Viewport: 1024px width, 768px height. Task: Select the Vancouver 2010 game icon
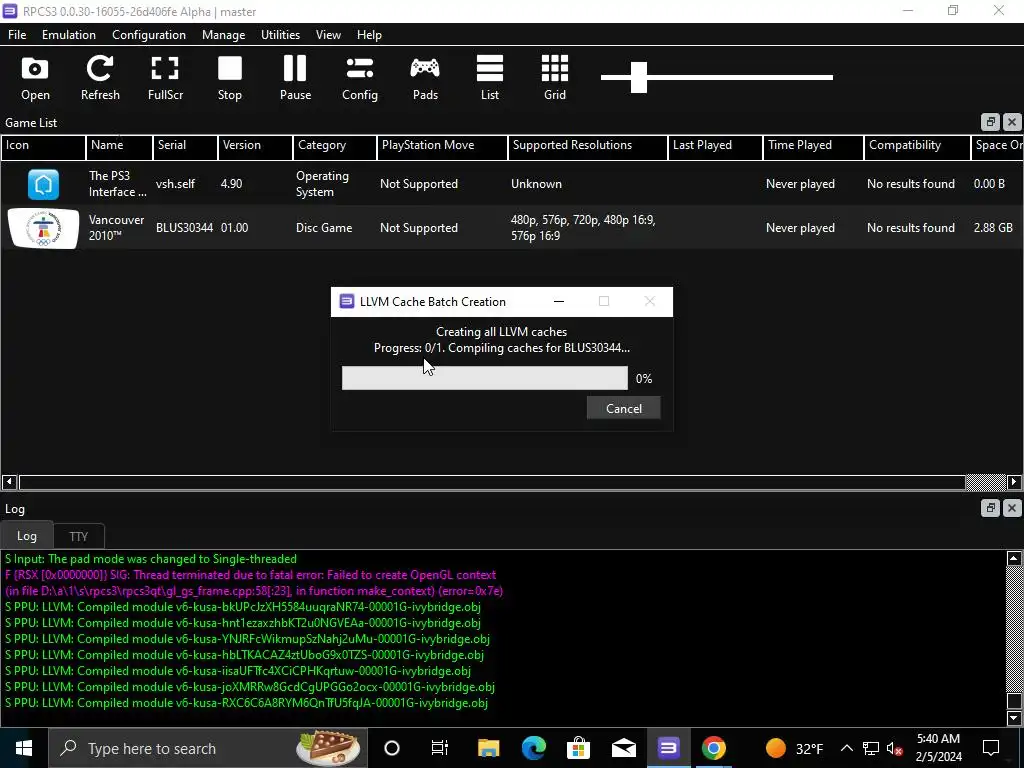pyautogui.click(x=43, y=228)
